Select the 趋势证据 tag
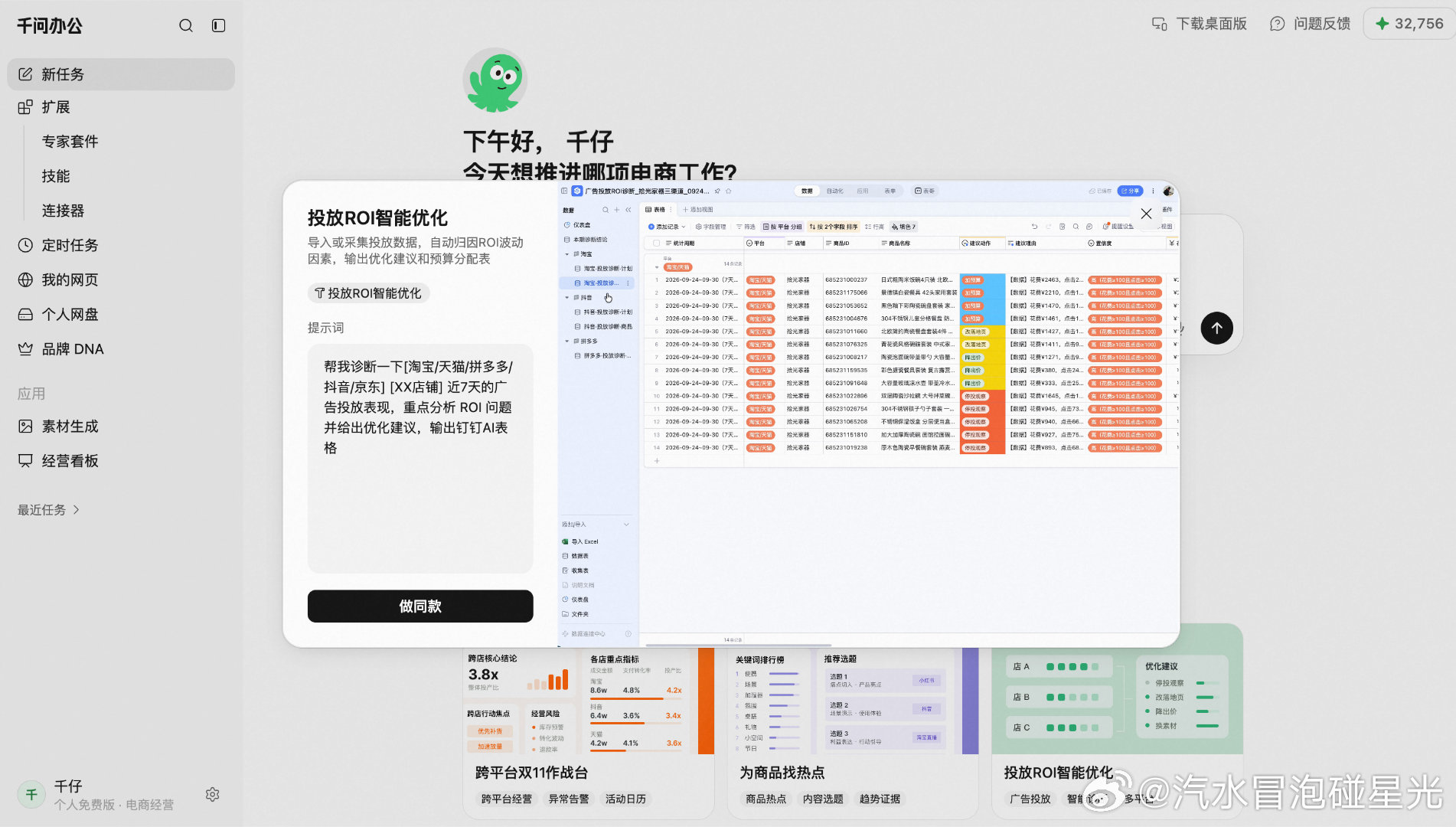Screen dimensions: 1456x827 tap(880, 799)
